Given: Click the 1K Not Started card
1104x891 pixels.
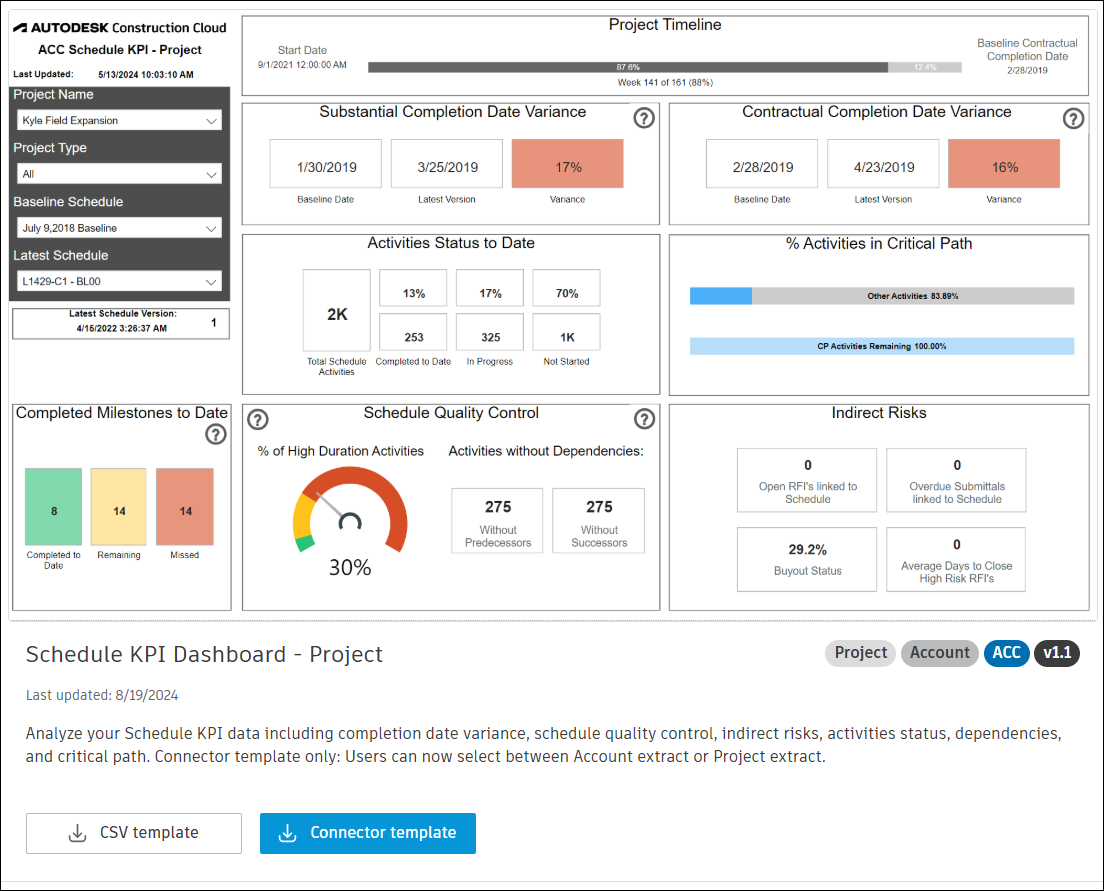Looking at the screenshot, I should (x=567, y=332).
